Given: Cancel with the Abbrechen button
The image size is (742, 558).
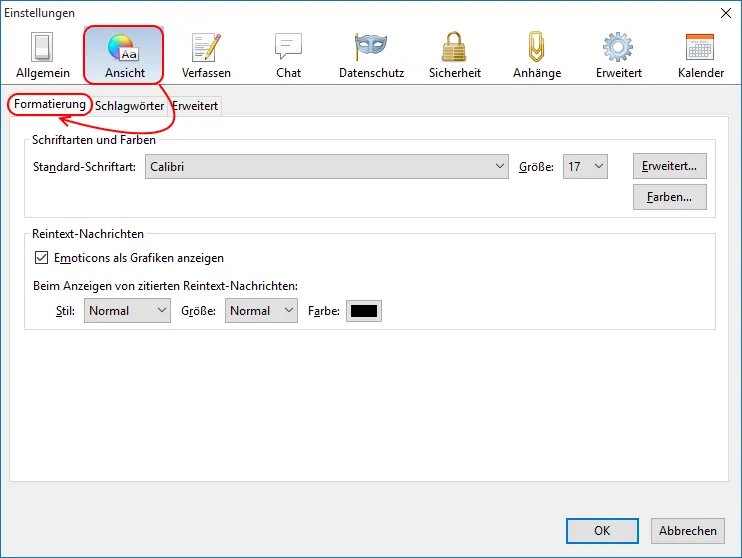Looking at the screenshot, I should point(688,531).
